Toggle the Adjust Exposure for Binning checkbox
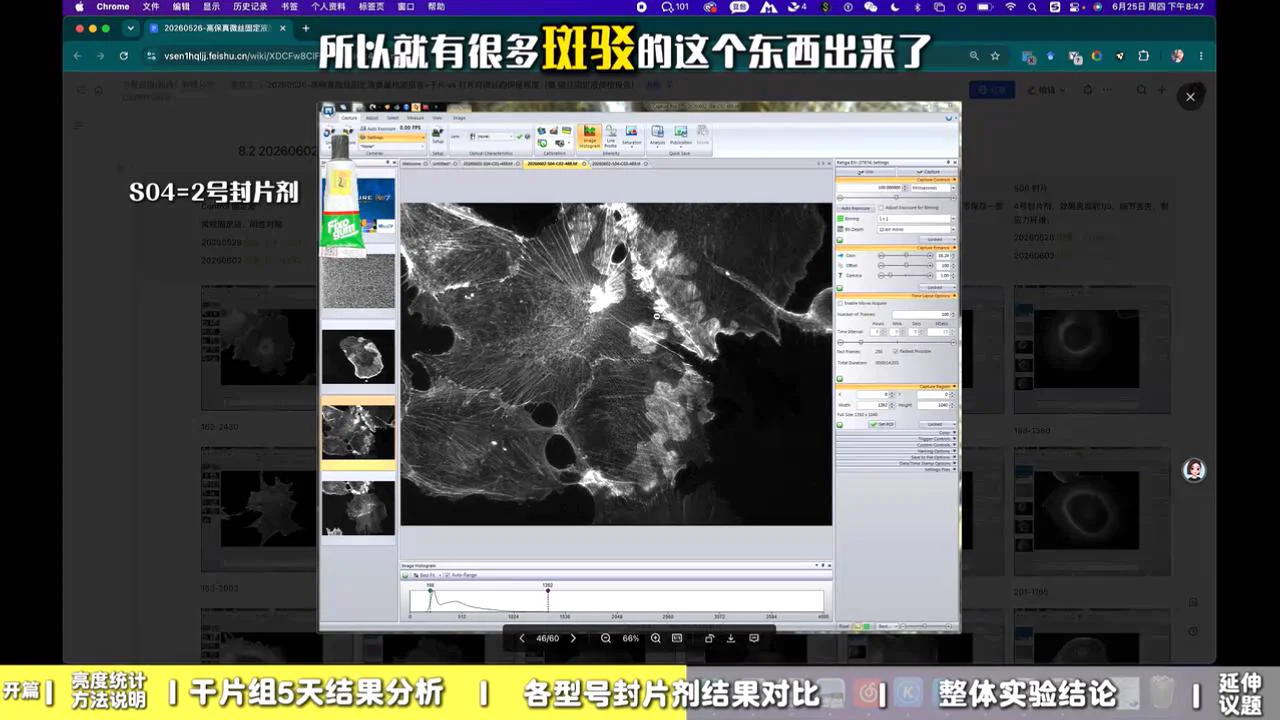This screenshot has height=720, width=1280. [881, 207]
